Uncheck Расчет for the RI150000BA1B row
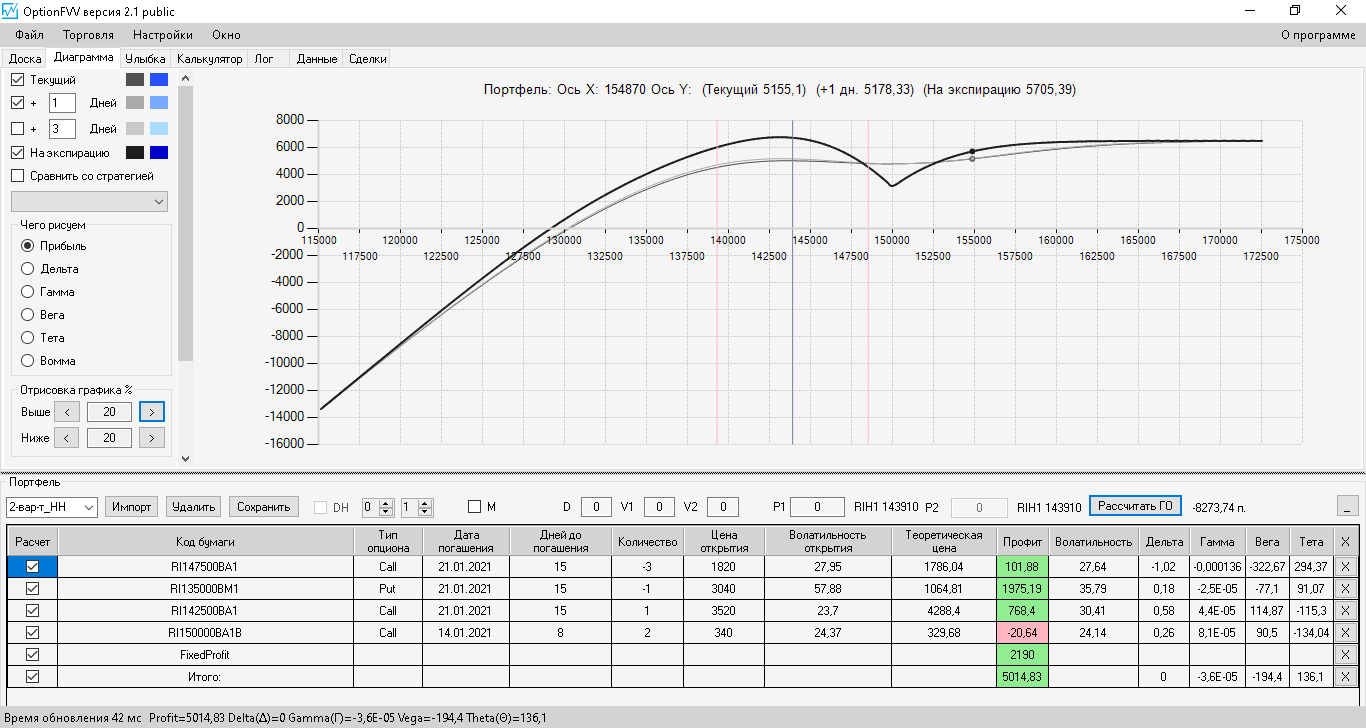The height and width of the screenshot is (728, 1366). [32, 632]
